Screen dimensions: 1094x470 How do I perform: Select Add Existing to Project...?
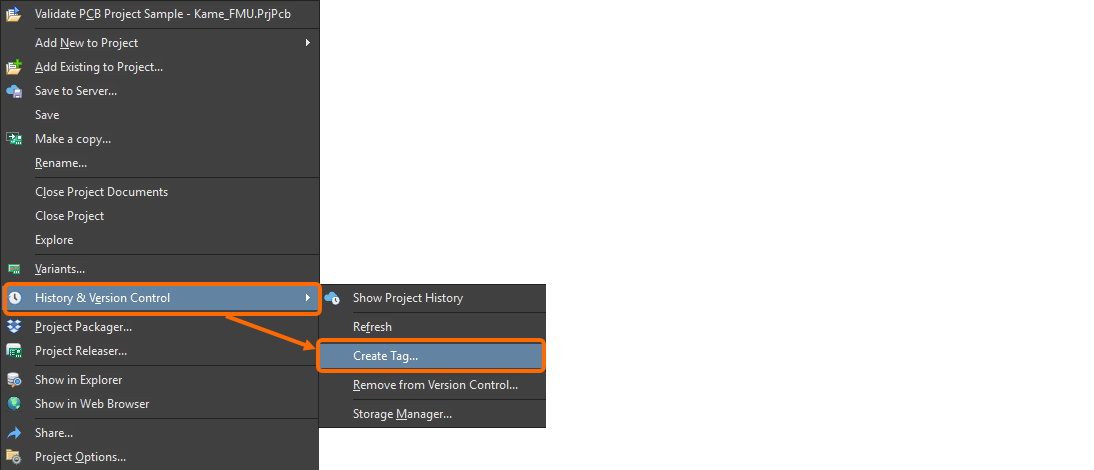click(160, 67)
